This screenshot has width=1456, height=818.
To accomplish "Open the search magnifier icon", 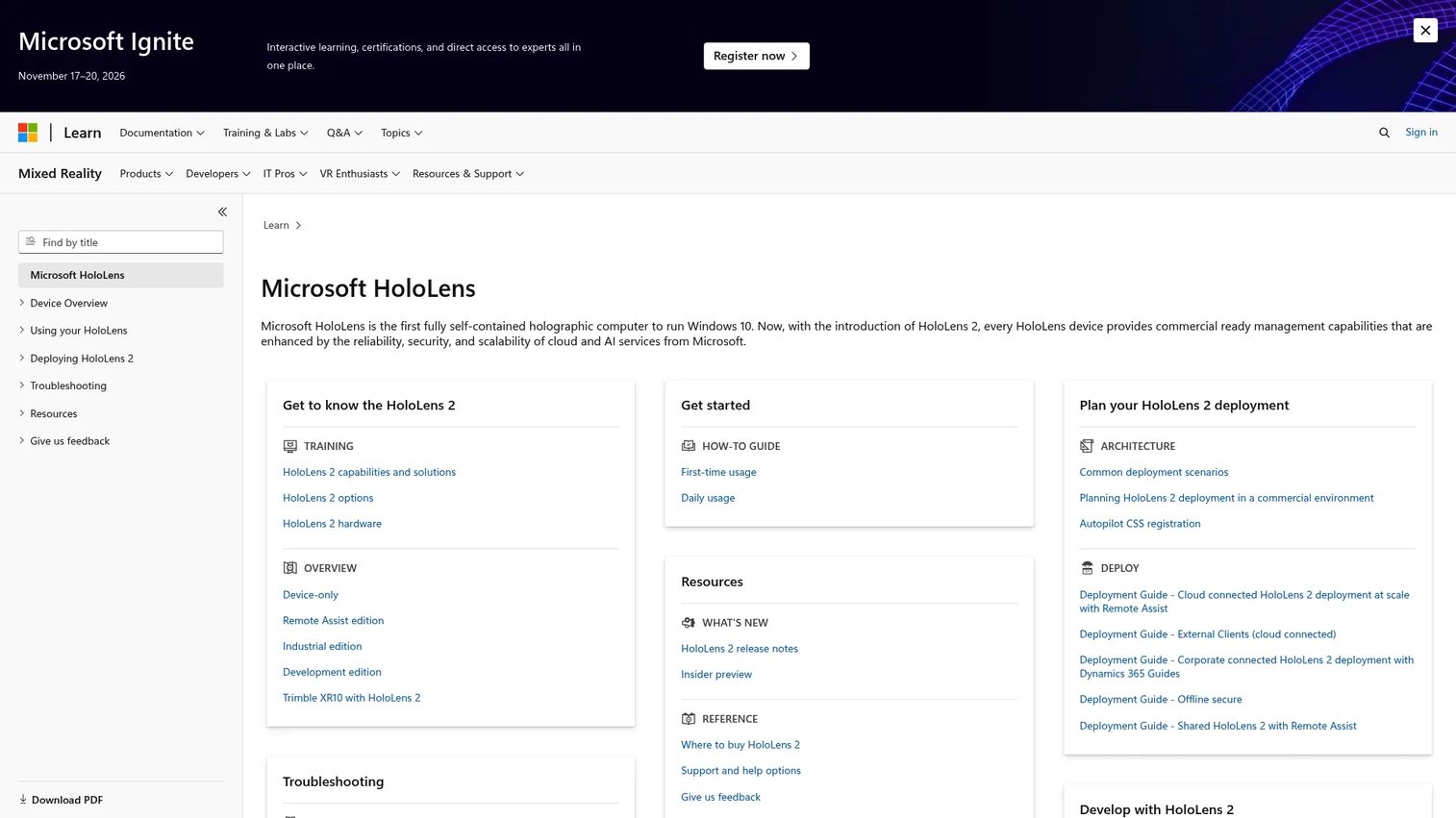I will tap(1384, 133).
